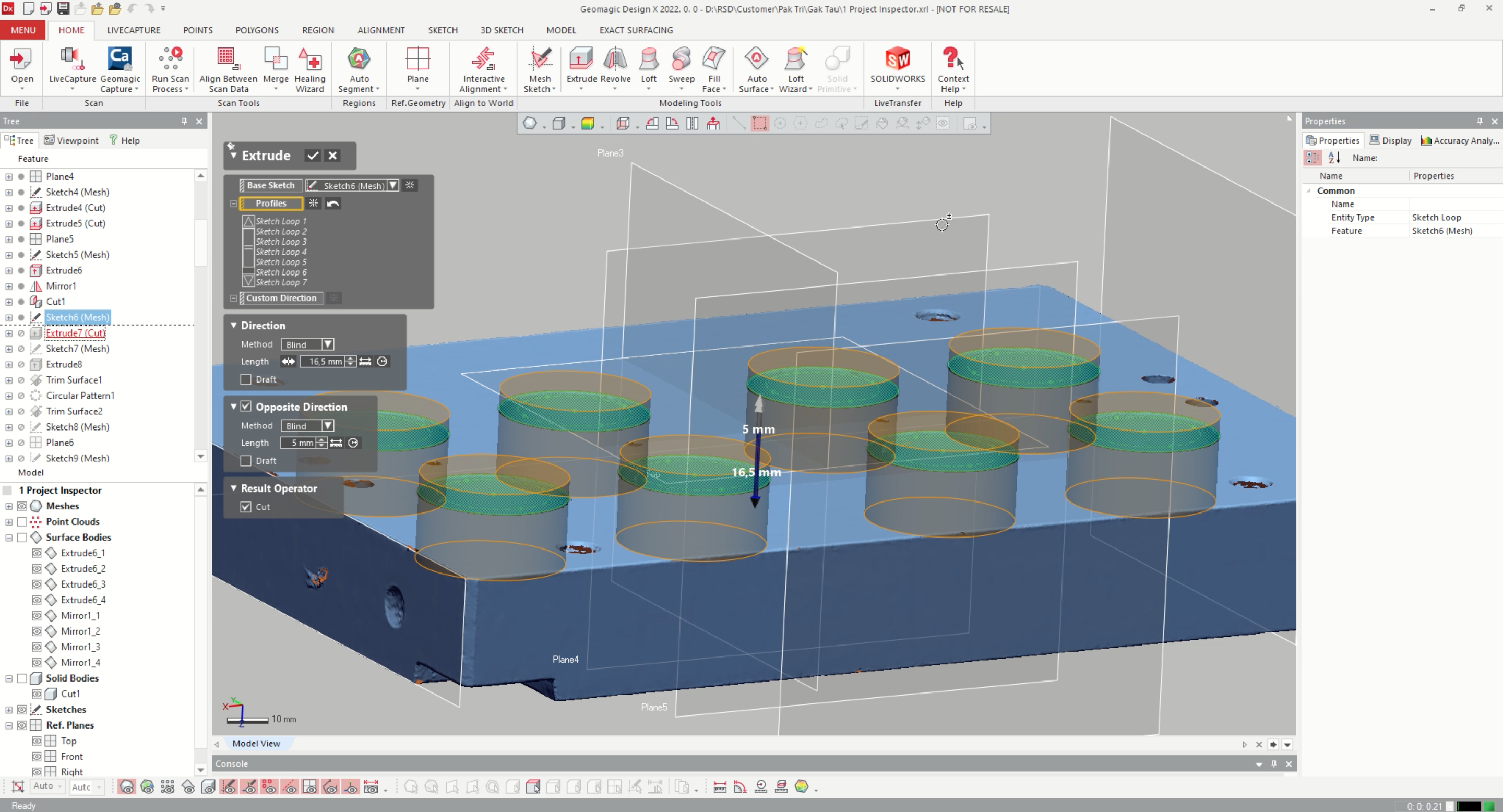Select the Trim Surface1 feature

[74, 380]
